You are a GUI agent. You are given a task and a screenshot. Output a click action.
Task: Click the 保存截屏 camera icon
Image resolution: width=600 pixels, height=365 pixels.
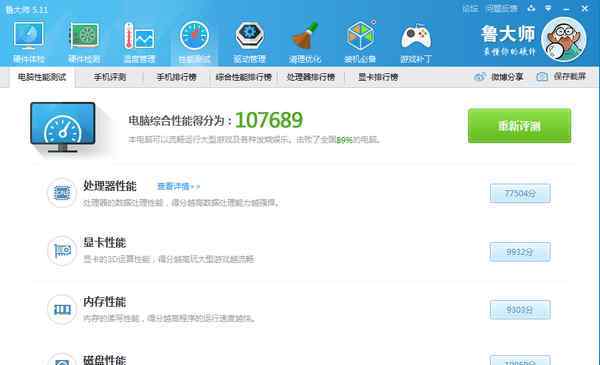[542, 77]
